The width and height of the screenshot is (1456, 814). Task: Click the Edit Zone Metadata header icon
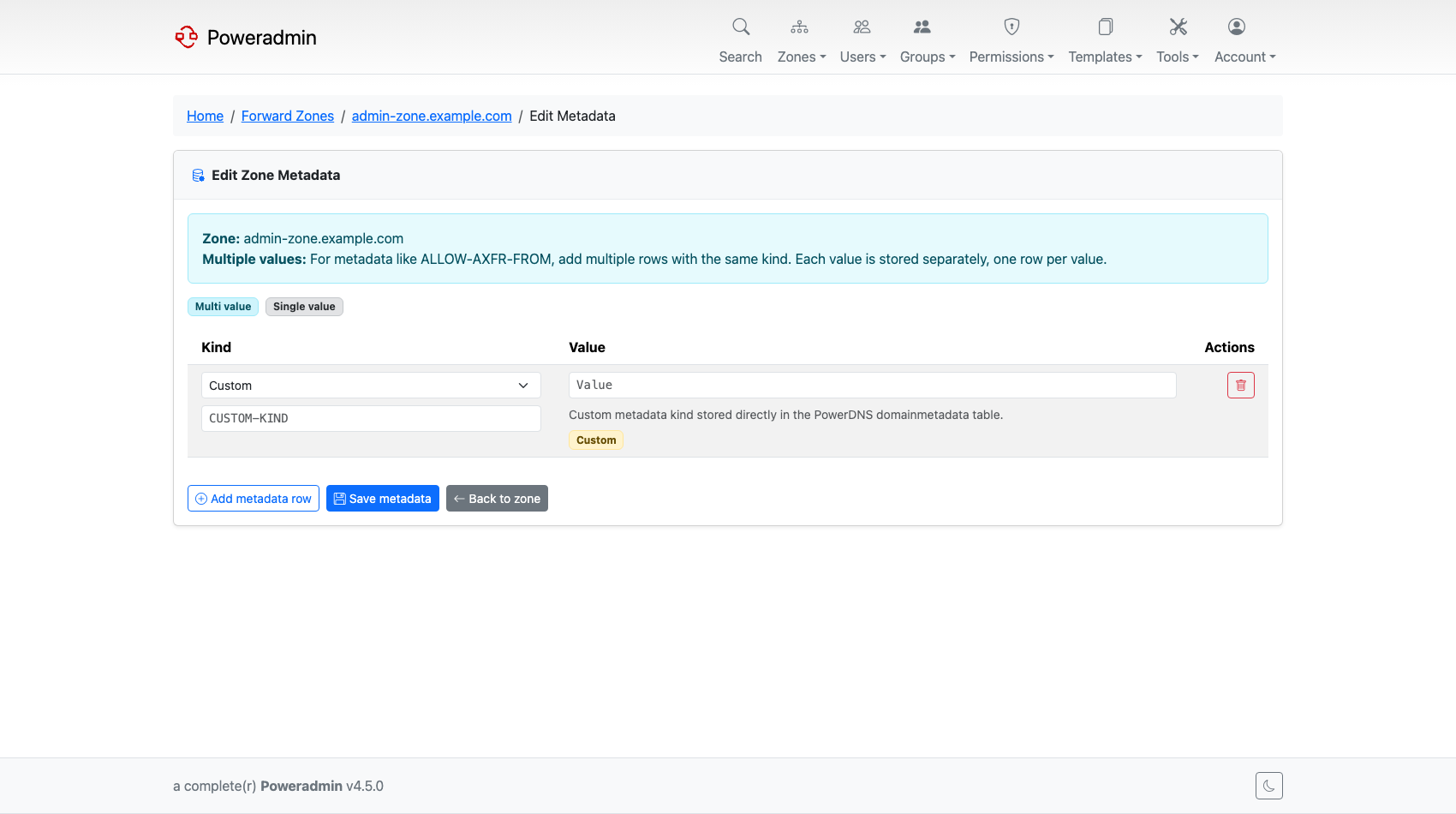click(x=198, y=176)
